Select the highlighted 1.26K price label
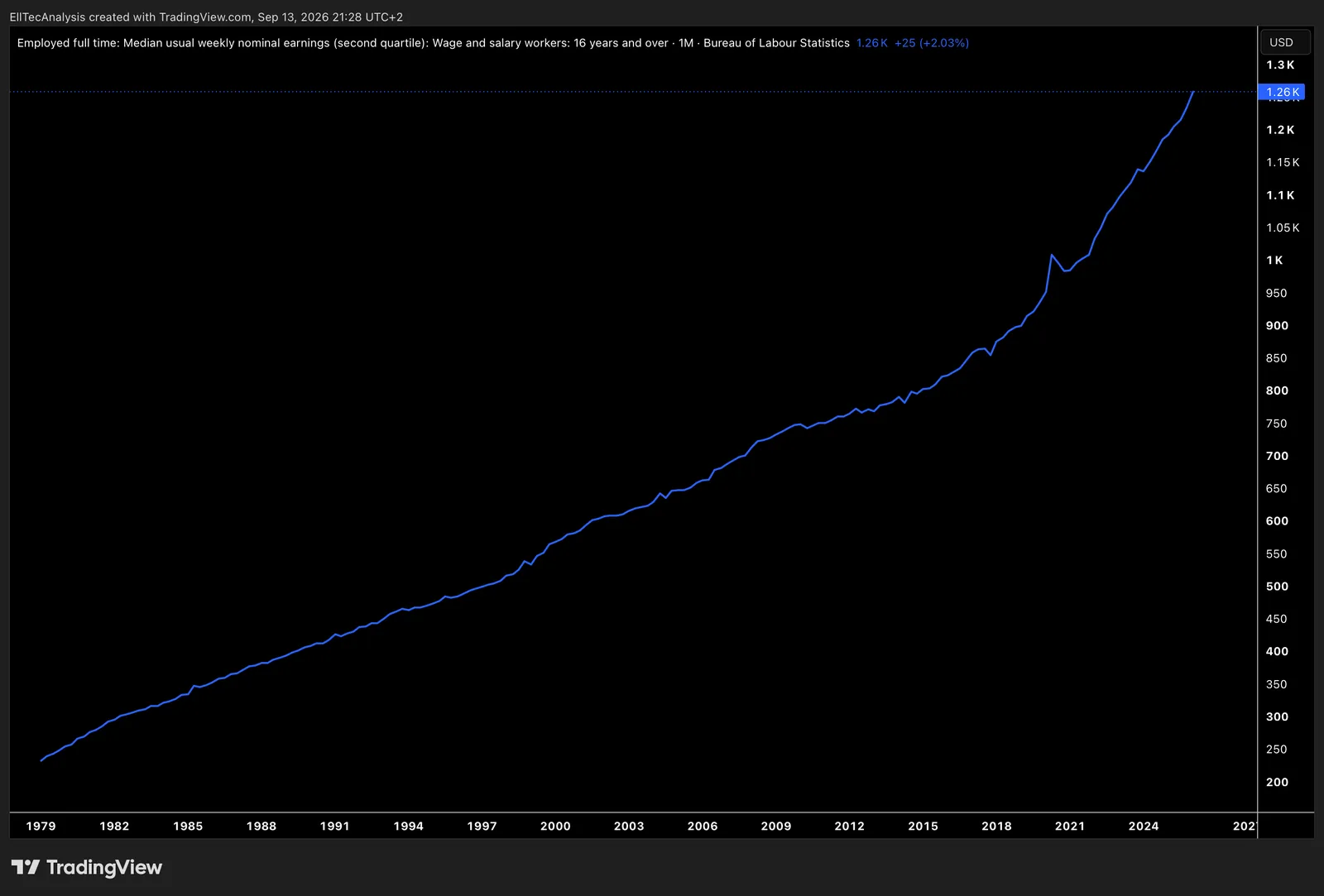 click(1281, 92)
